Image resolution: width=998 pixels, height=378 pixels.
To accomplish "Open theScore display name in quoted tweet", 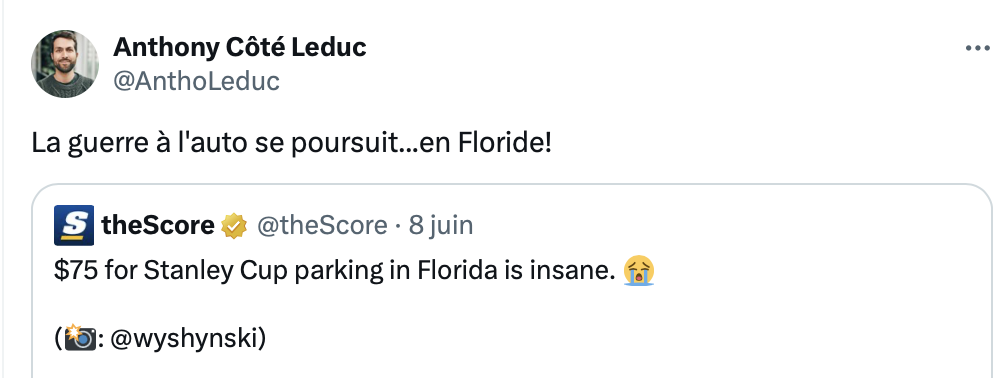I will point(158,225).
